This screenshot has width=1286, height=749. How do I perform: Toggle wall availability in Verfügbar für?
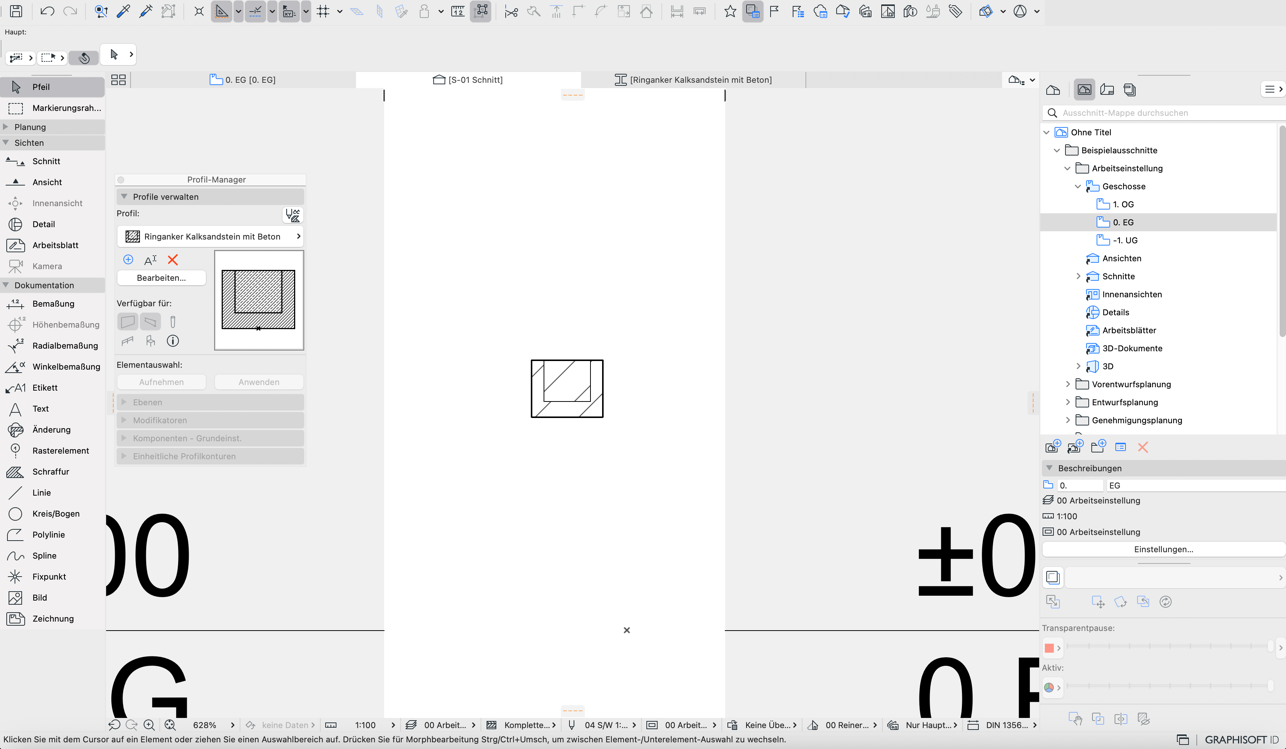coord(128,322)
